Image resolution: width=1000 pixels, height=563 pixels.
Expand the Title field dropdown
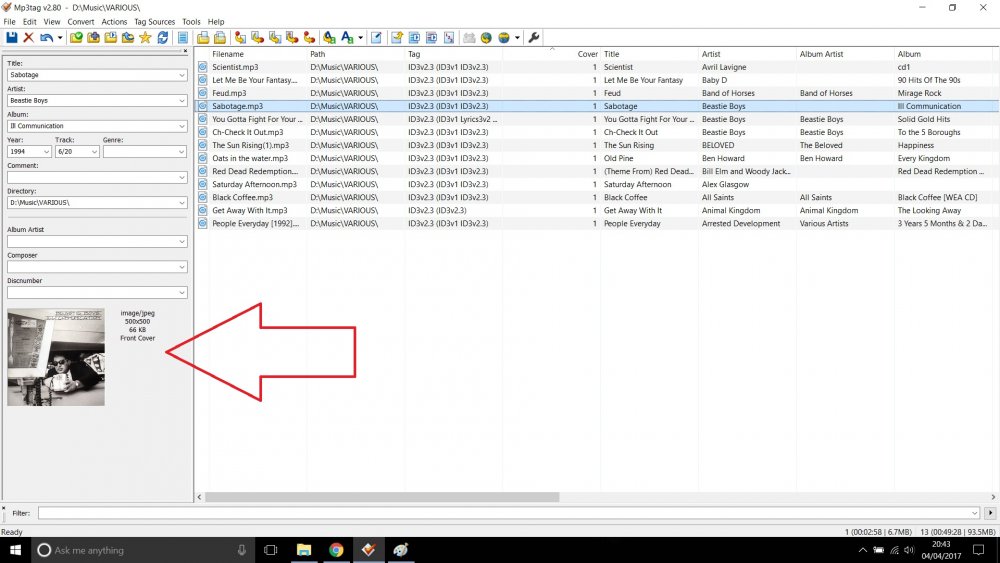[x=182, y=75]
